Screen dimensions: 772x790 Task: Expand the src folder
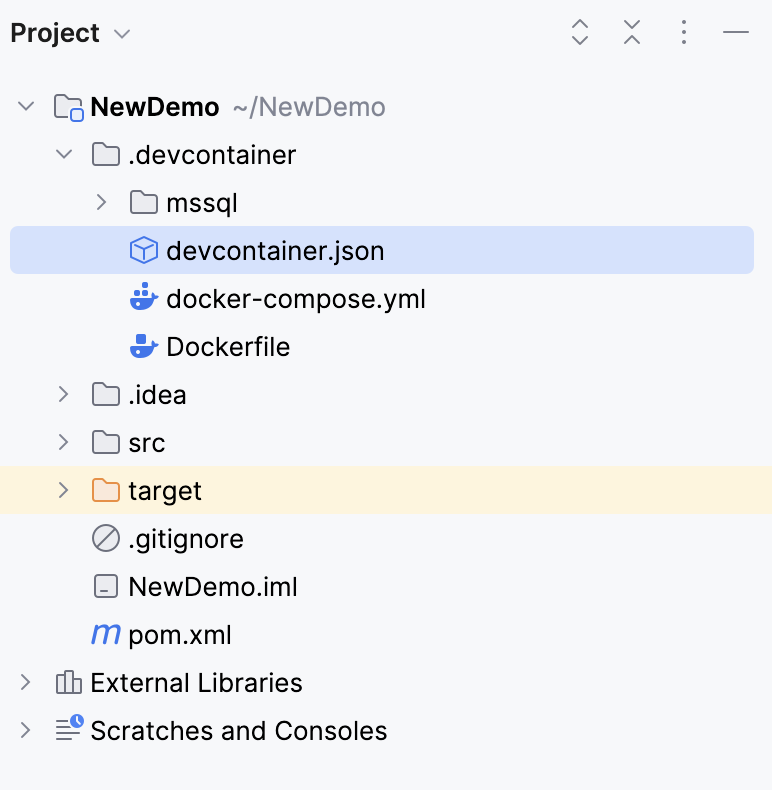(64, 442)
